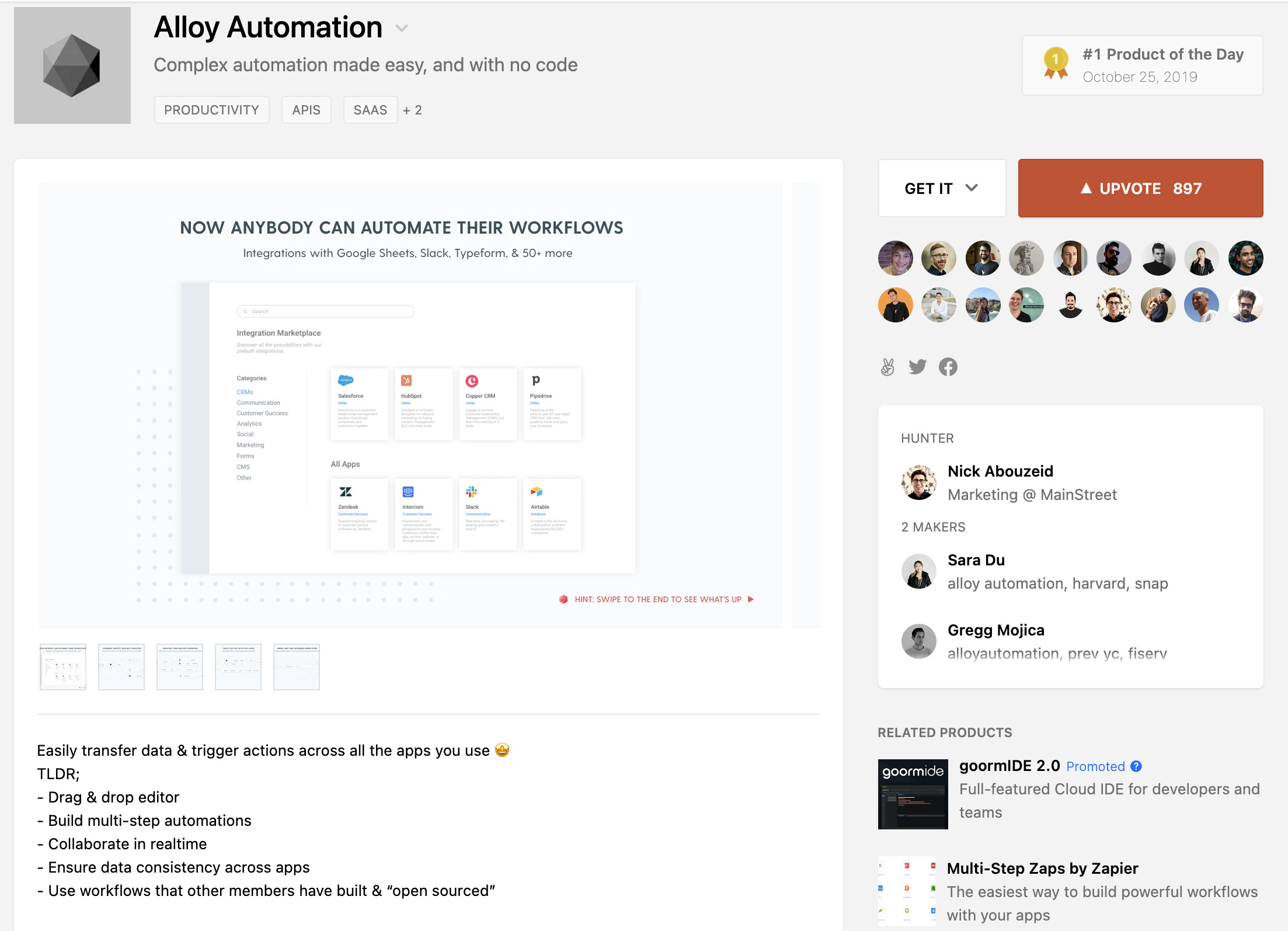This screenshot has width=1288, height=931.
Task: Share on Twitter using bird icon
Action: coord(917,367)
